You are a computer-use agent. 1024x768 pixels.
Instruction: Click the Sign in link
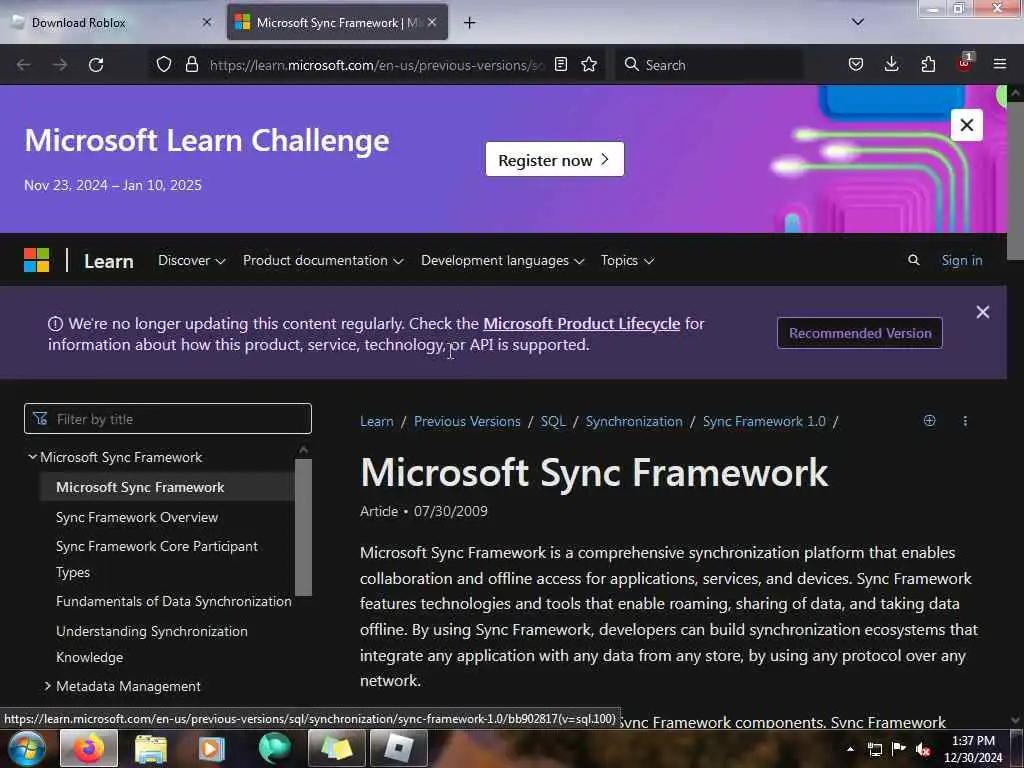[961, 260]
